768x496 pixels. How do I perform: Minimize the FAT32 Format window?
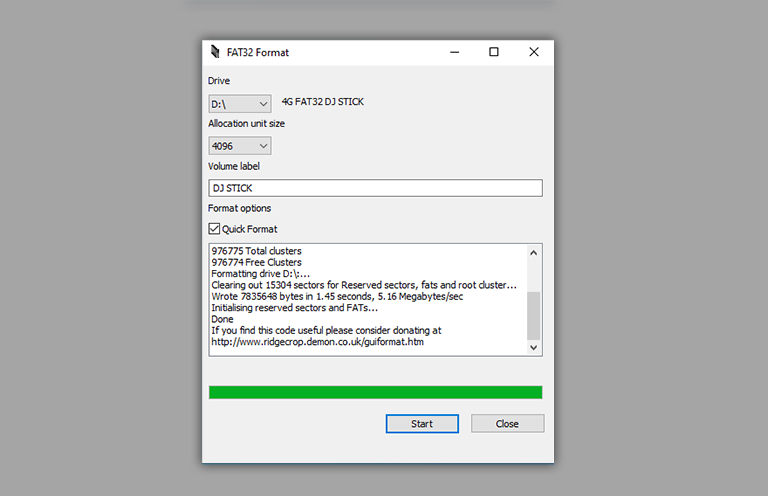click(455, 52)
